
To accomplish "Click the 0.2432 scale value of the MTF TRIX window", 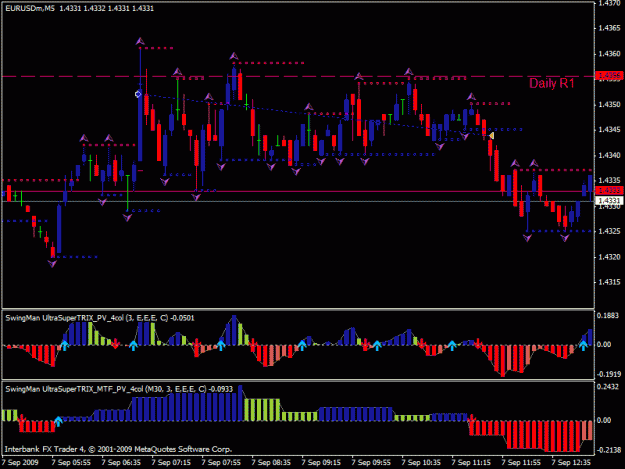I will (609, 387).
